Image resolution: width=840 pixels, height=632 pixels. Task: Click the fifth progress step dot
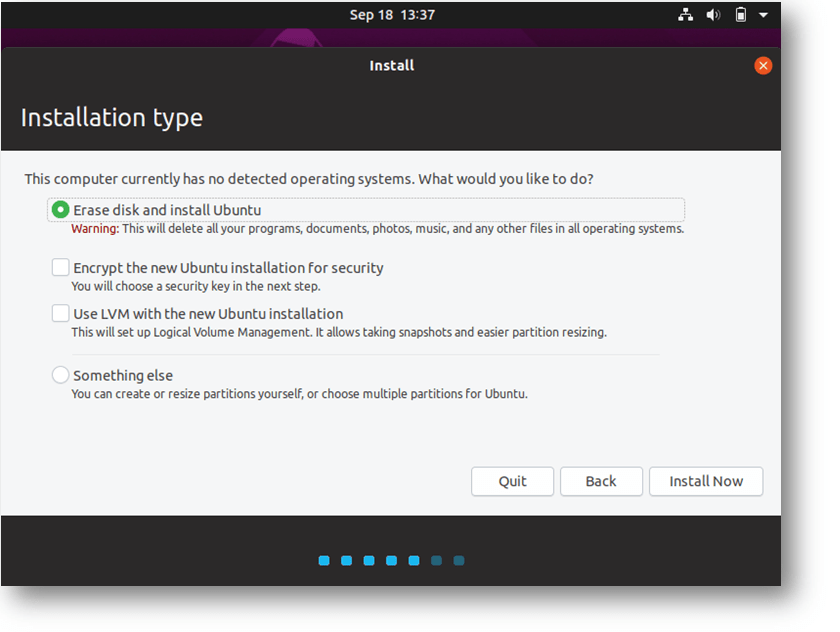tap(414, 560)
